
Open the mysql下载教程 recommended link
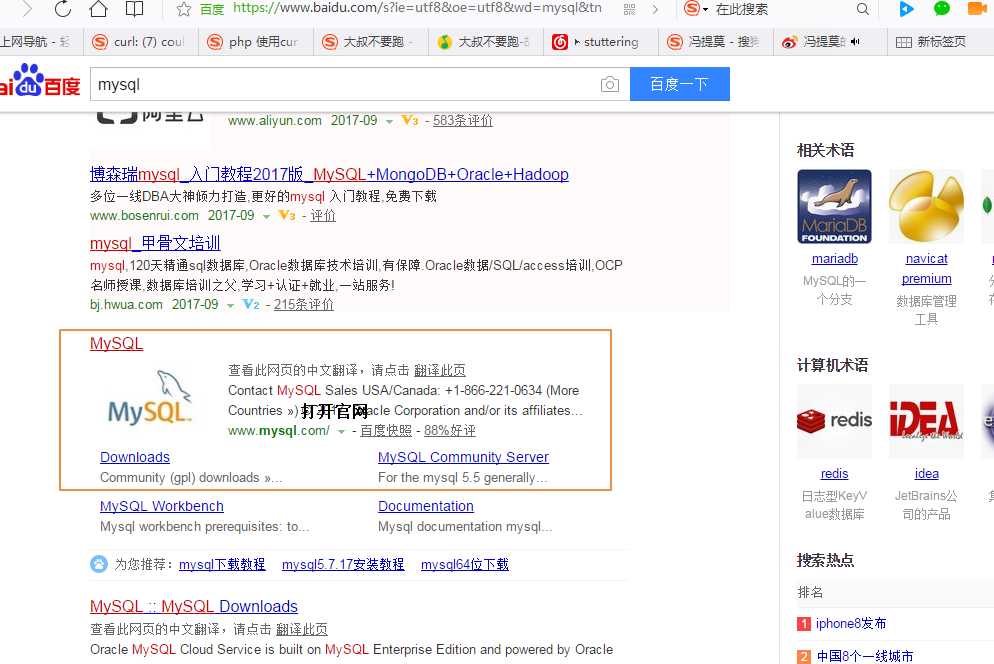coord(222,563)
